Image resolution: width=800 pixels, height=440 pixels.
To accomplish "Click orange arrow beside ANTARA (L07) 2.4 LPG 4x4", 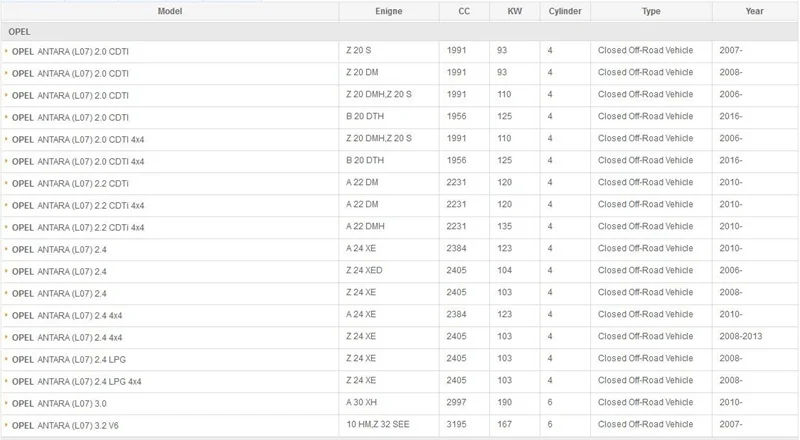I will (6, 381).
